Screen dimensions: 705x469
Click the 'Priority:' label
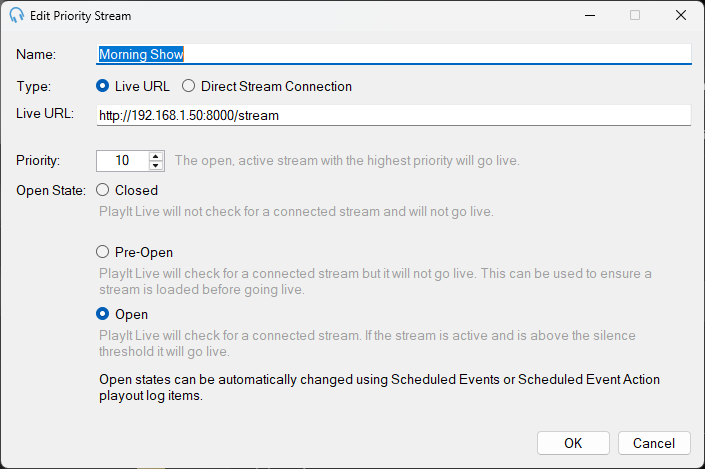tap(38, 161)
